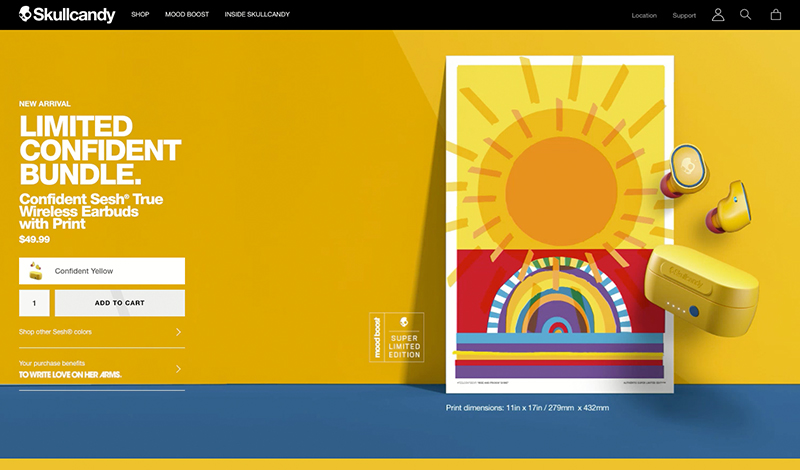The height and width of the screenshot is (470, 800).
Task: Open the search magnifier icon
Action: (745, 15)
